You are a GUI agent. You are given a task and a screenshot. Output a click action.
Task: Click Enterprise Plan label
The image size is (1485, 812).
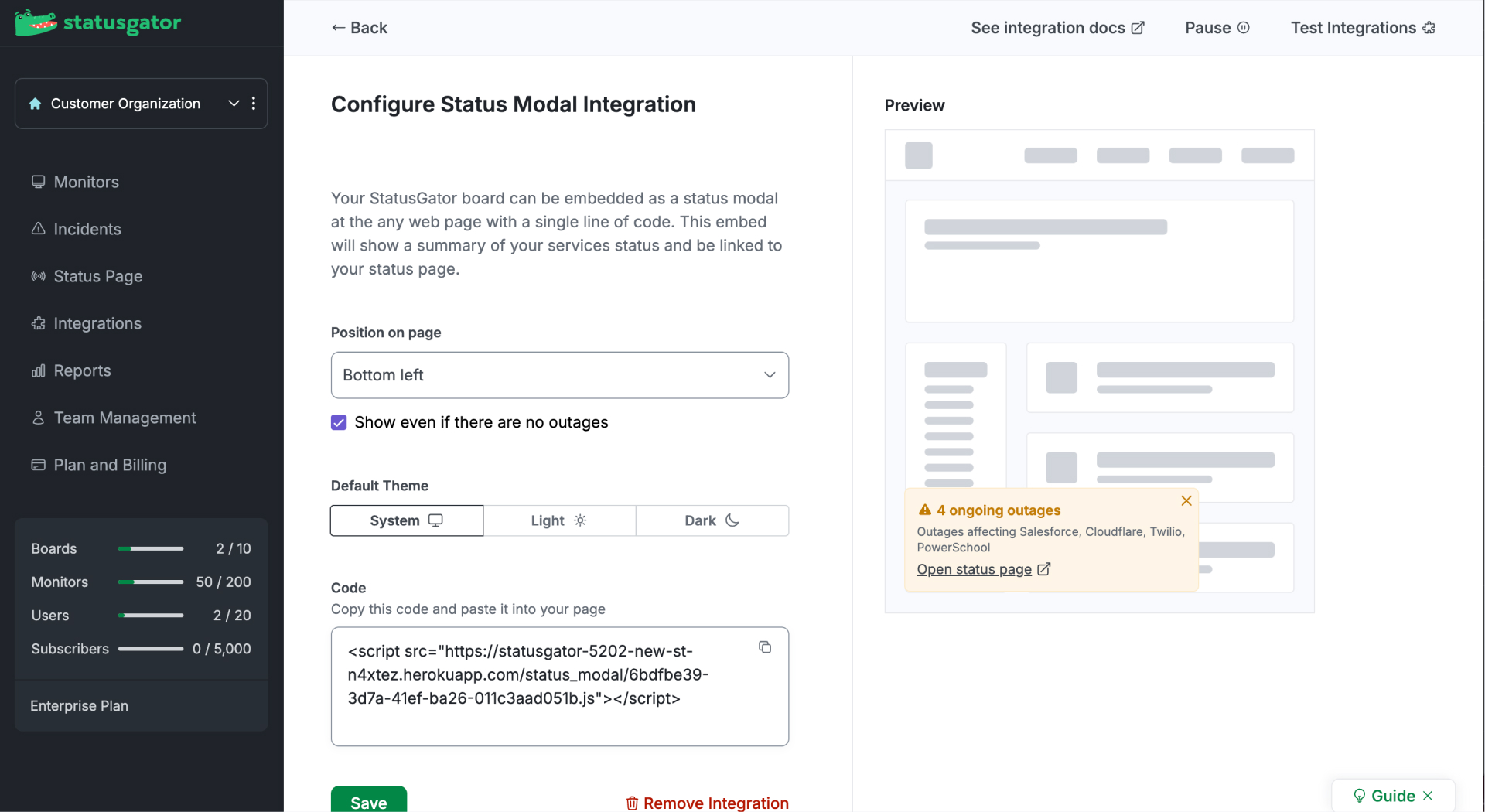click(x=79, y=706)
